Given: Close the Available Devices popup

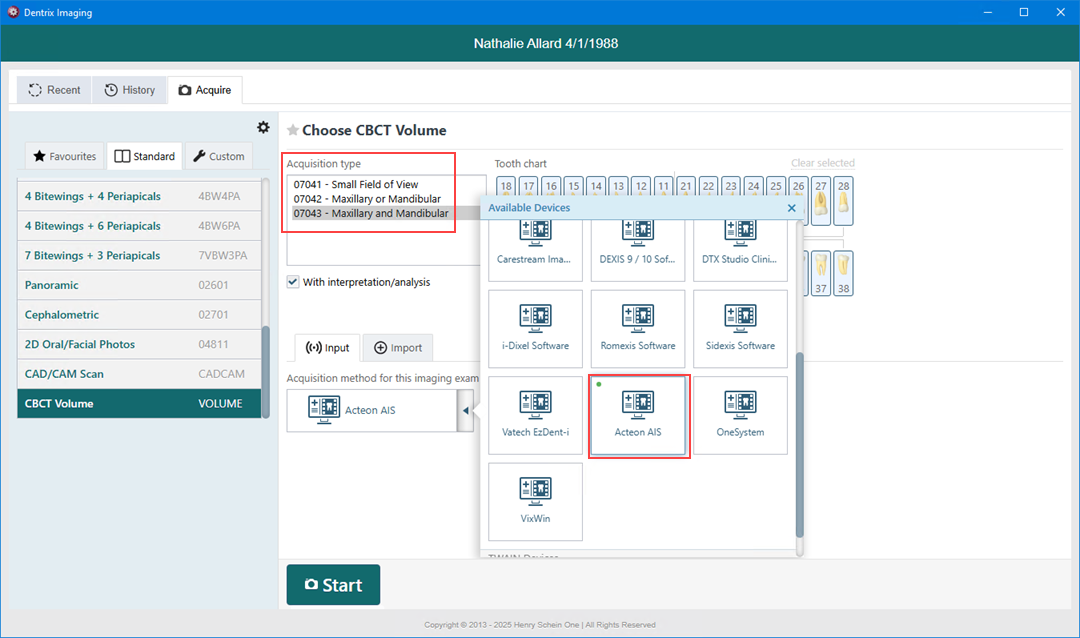Looking at the screenshot, I should (792, 208).
